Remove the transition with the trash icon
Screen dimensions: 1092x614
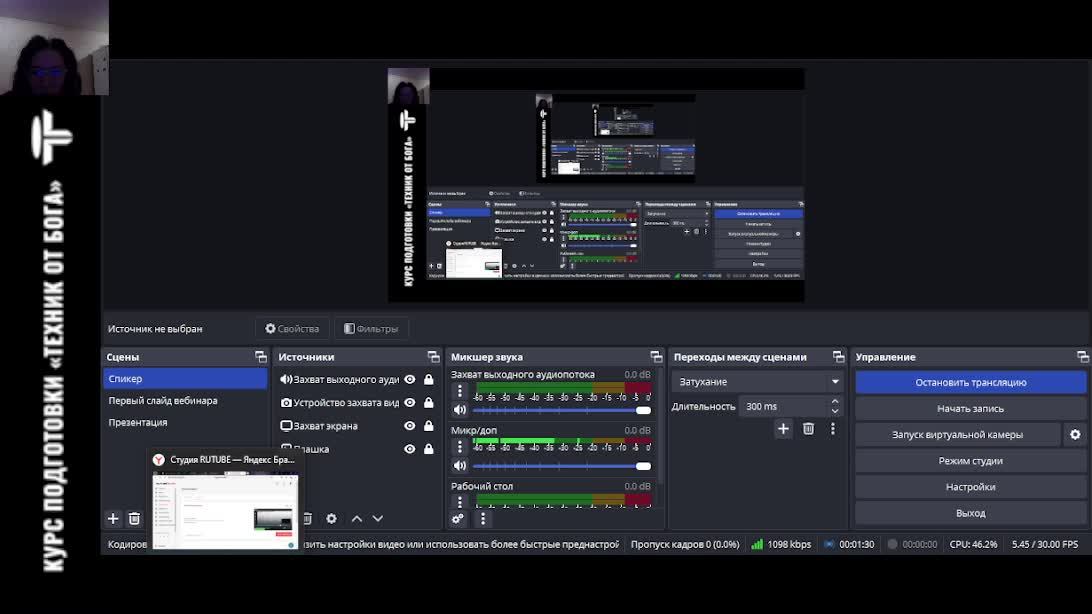[808, 429]
